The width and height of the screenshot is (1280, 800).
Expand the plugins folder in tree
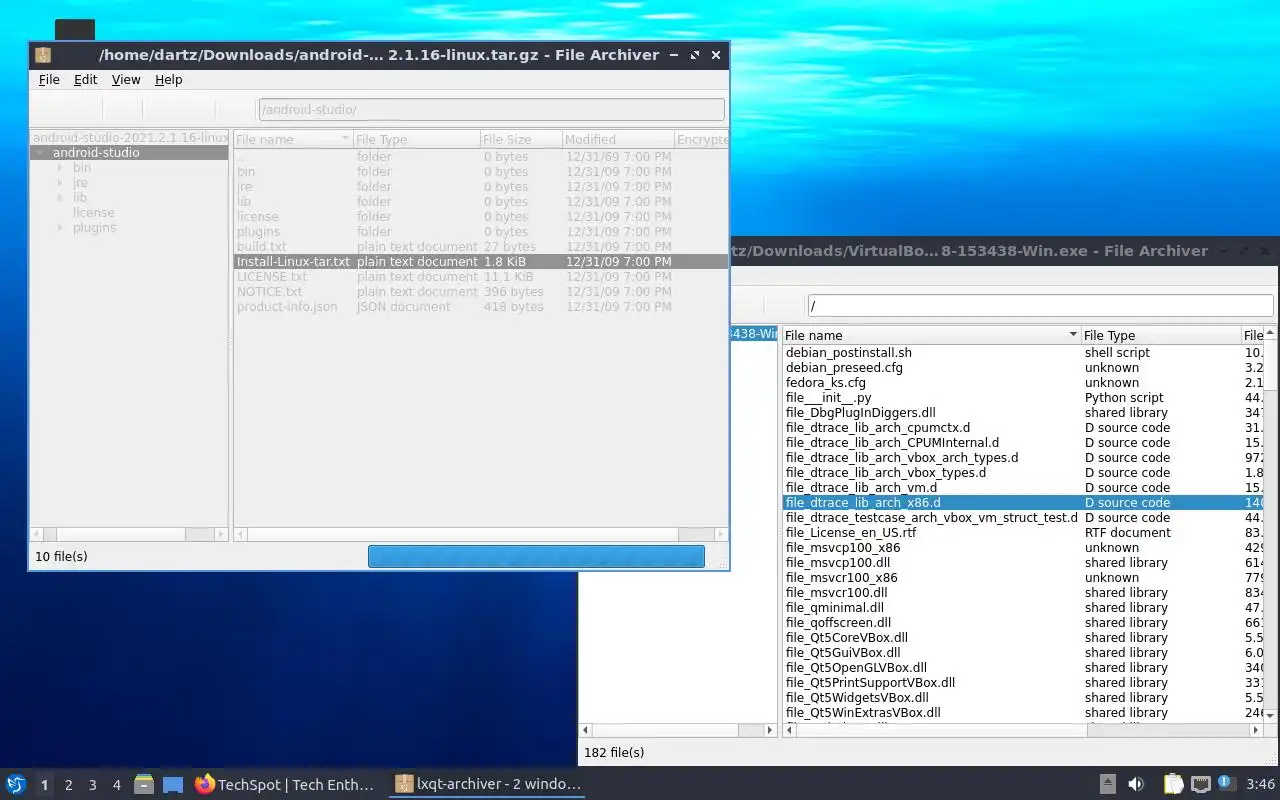tap(60, 228)
